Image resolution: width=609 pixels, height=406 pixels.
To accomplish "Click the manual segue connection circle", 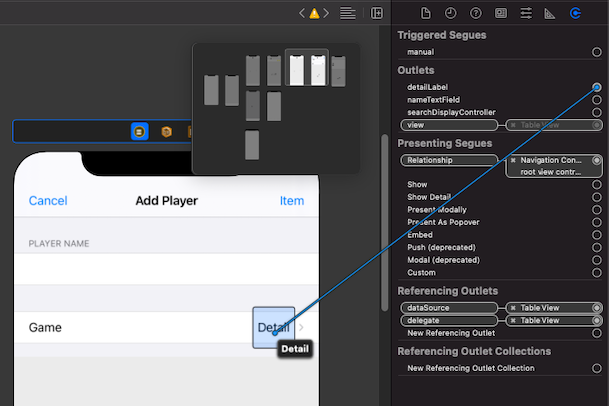I will [597, 52].
